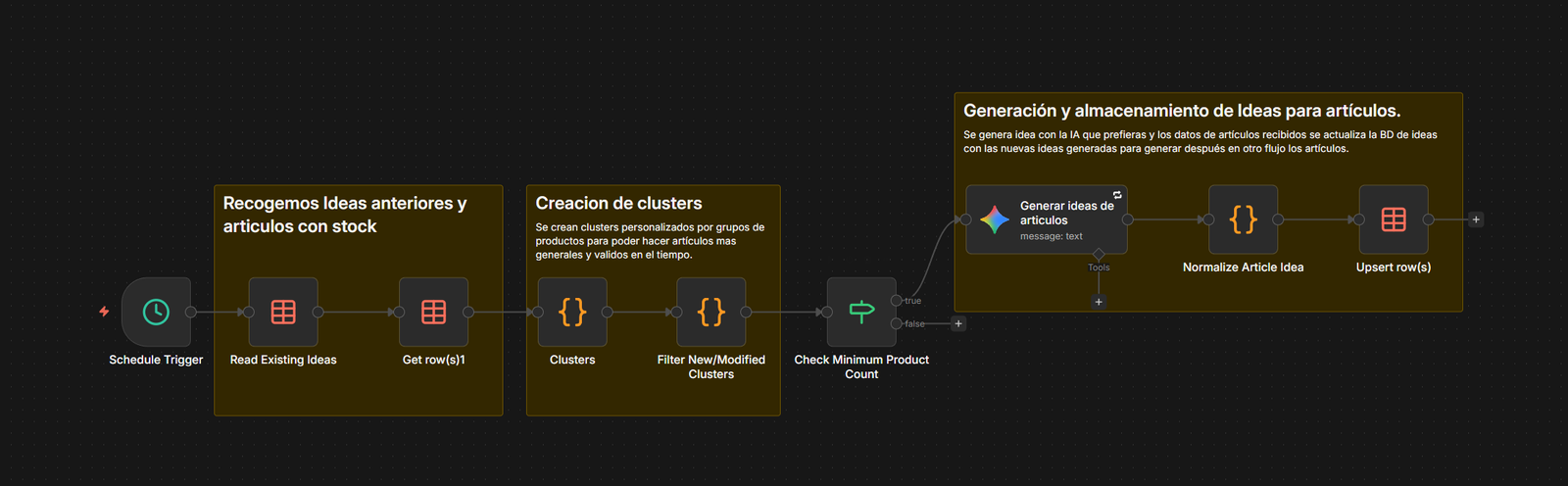Click the plus button on false branch
The height and width of the screenshot is (486, 1568).
pyautogui.click(x=958, y=323)
